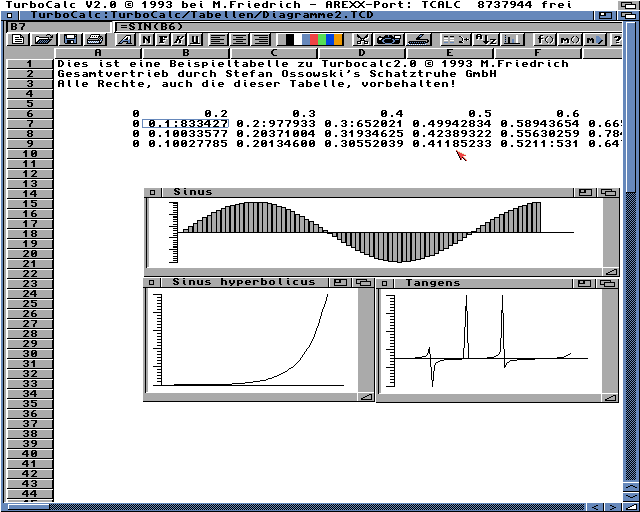Pick the green color swatch
Screen dimensions: 640x512
click(x=322, y=40)
